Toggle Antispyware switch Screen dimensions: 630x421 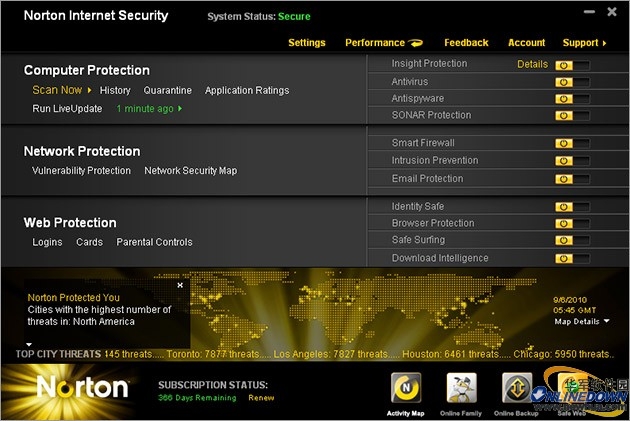tap(572, 99)
